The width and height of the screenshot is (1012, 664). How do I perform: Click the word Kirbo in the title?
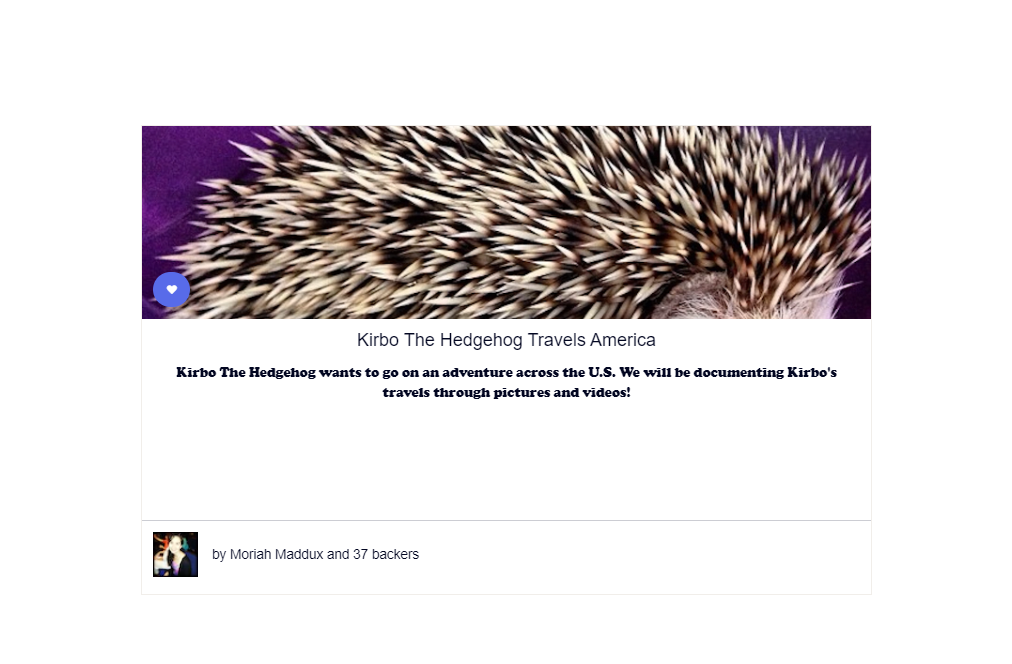coord(378,340)
